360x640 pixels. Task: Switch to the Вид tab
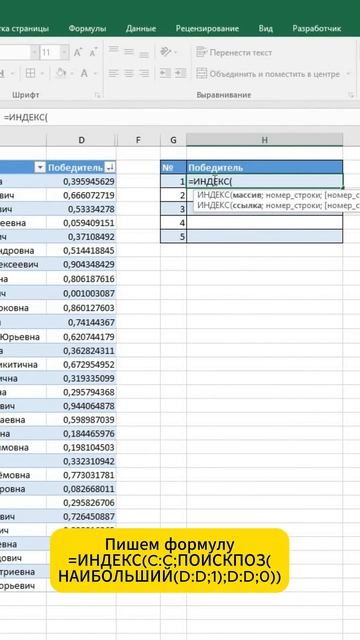pyautogui.click(x=266, y=29)
